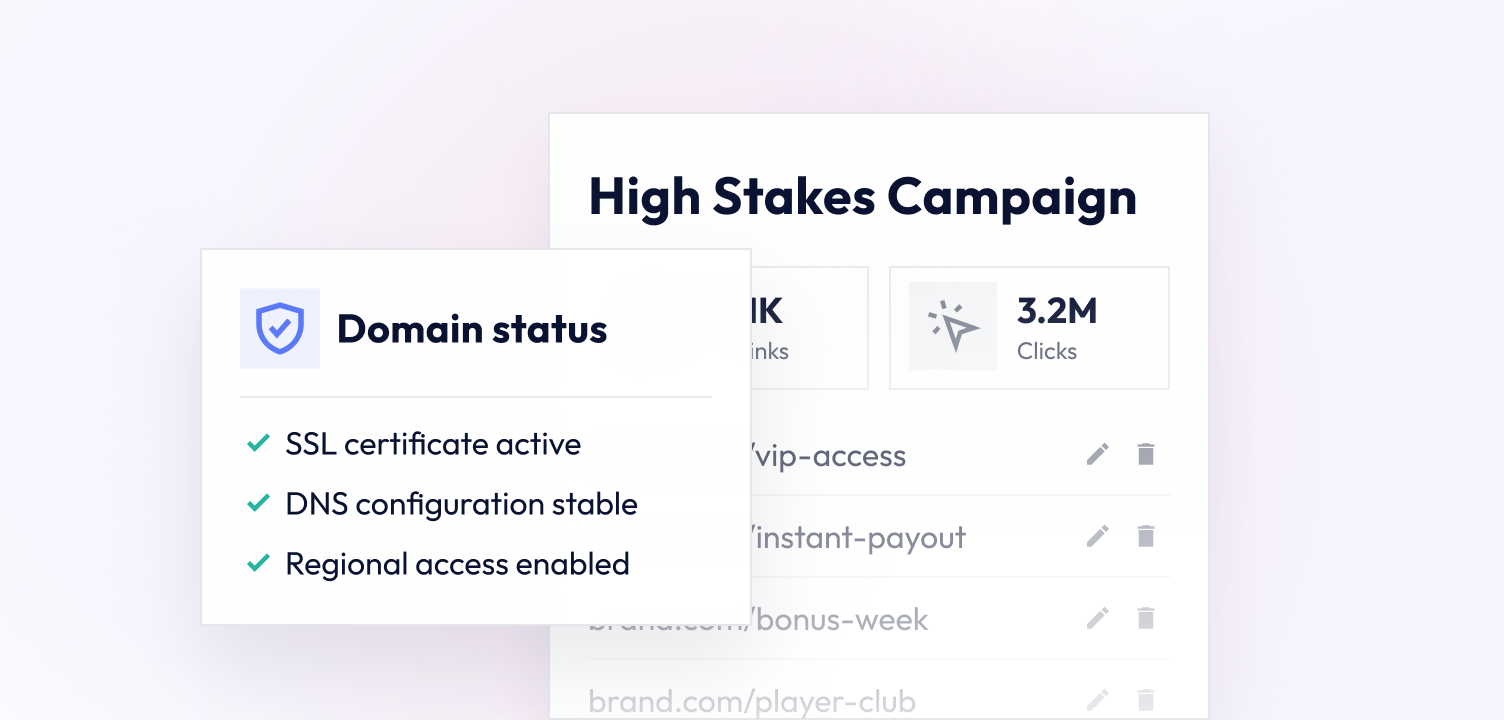Click the High Stakes Campaign title
Viewport: 1504px width, 720px height.
point(862,196)
